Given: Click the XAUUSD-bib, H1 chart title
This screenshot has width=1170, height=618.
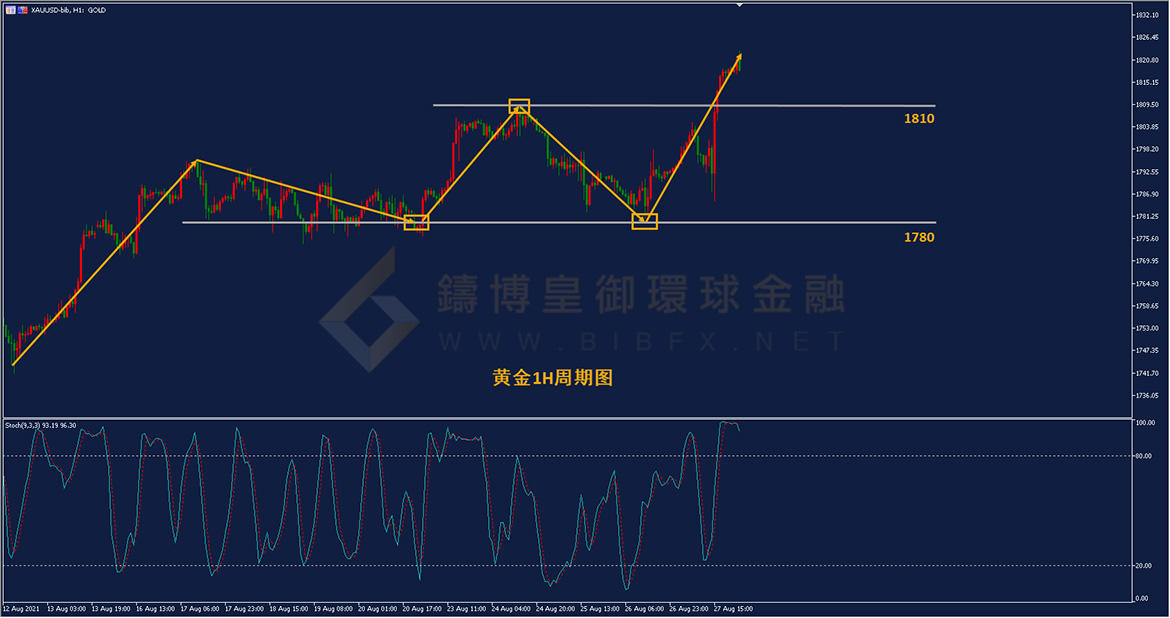Looking at the screenshot, I should (69, 9).
